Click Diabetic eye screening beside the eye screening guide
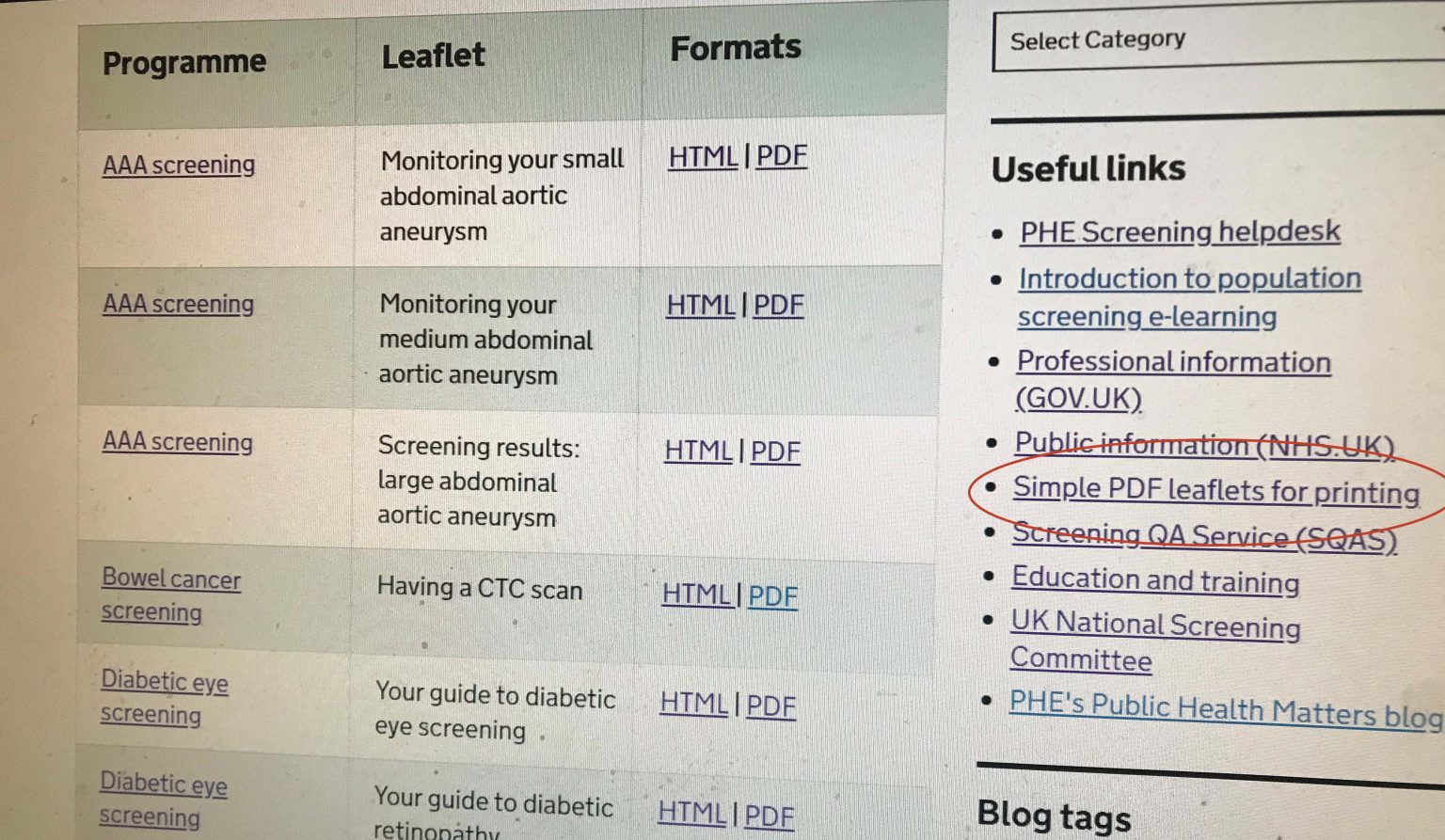Image resolution: width=1445 pixels, height=840 pixels. (x=164, y=681)
